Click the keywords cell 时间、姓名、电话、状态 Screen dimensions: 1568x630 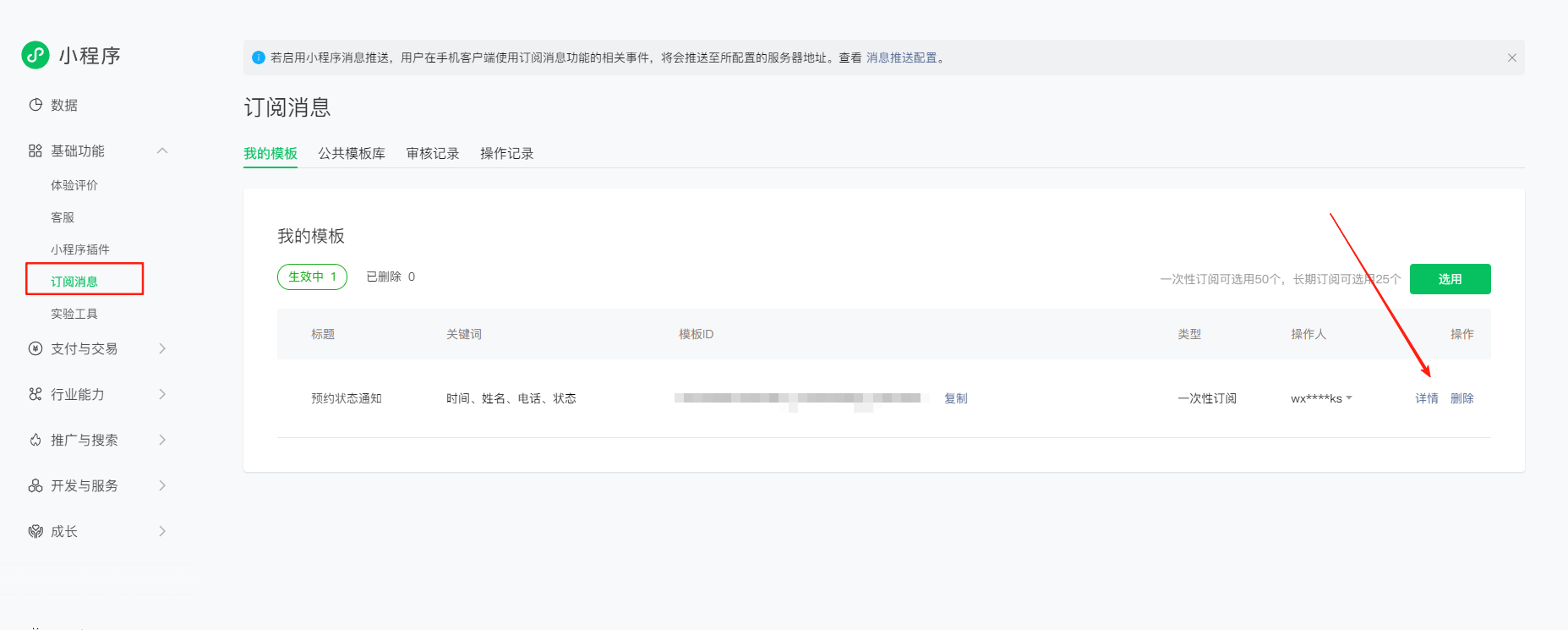(511, 398)
